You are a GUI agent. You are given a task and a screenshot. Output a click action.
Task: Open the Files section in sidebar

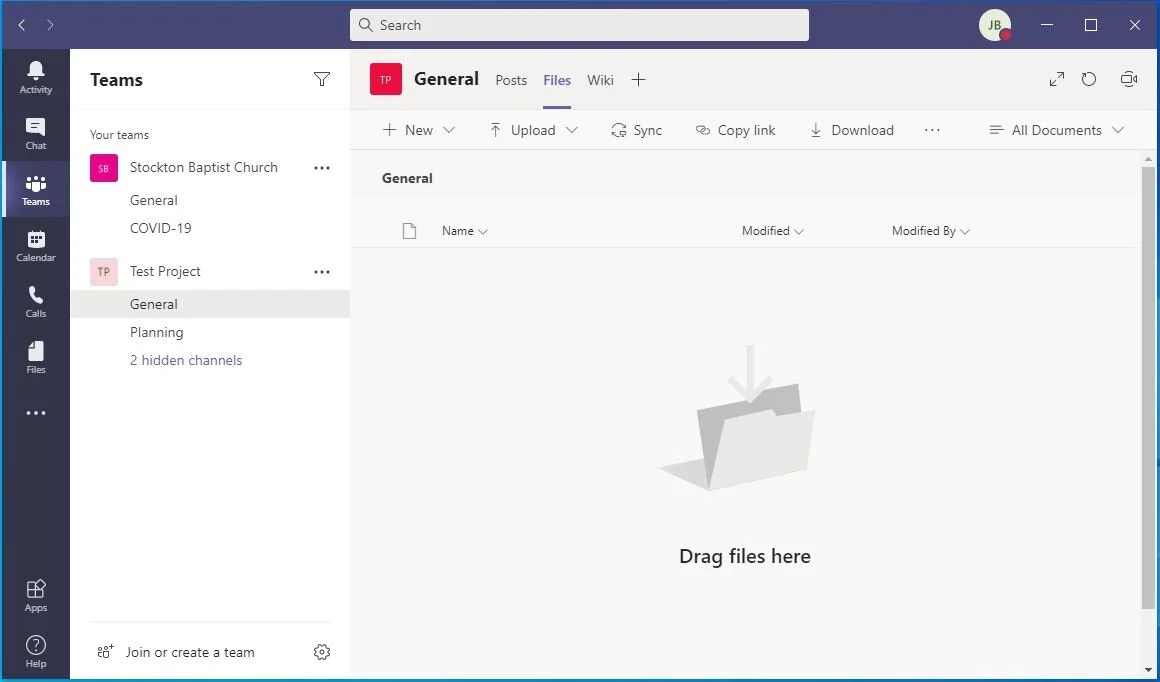click(x=36, y=358)
